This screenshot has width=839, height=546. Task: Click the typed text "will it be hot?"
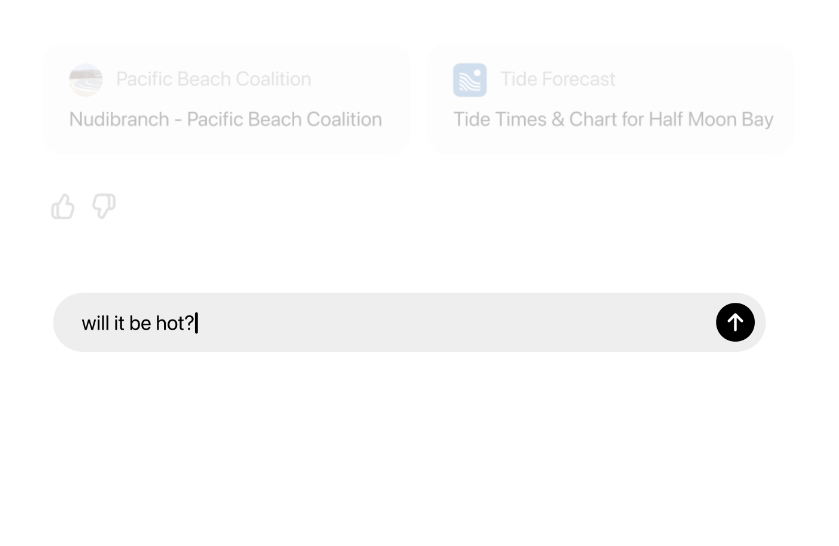(138, 323)
